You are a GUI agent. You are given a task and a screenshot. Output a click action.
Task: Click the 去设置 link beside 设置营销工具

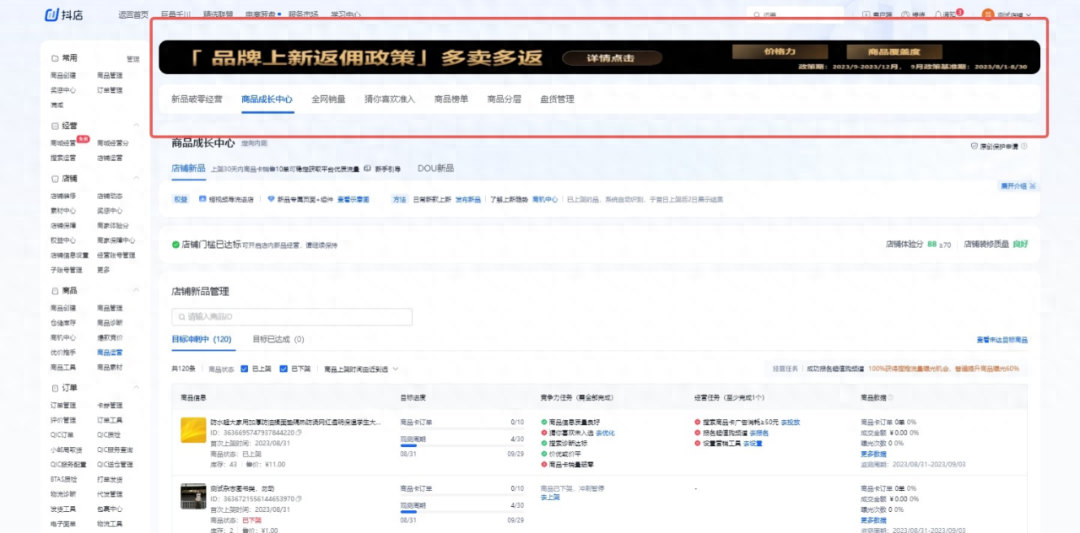tap(753, 443)
